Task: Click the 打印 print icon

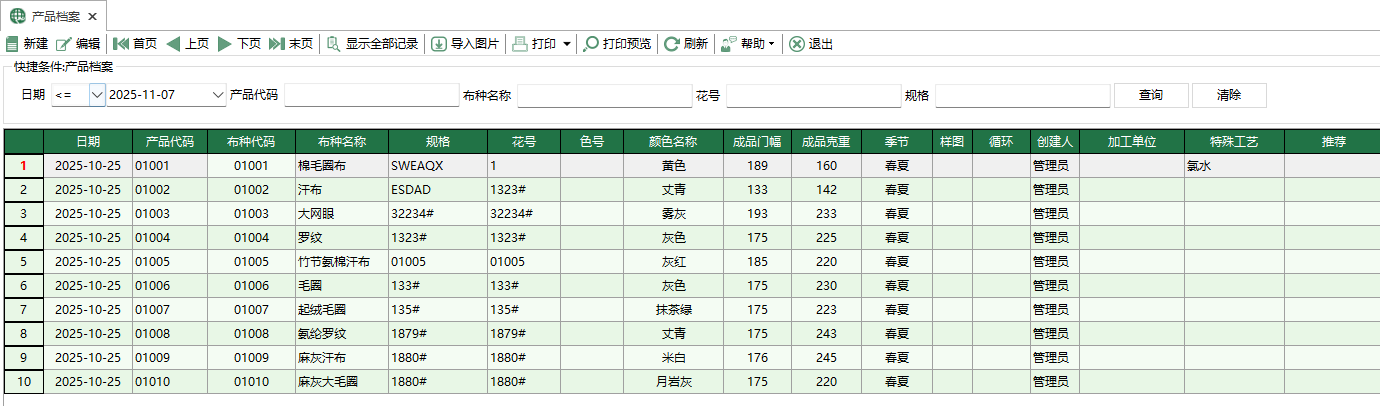Action: click(x=519, y=44)
